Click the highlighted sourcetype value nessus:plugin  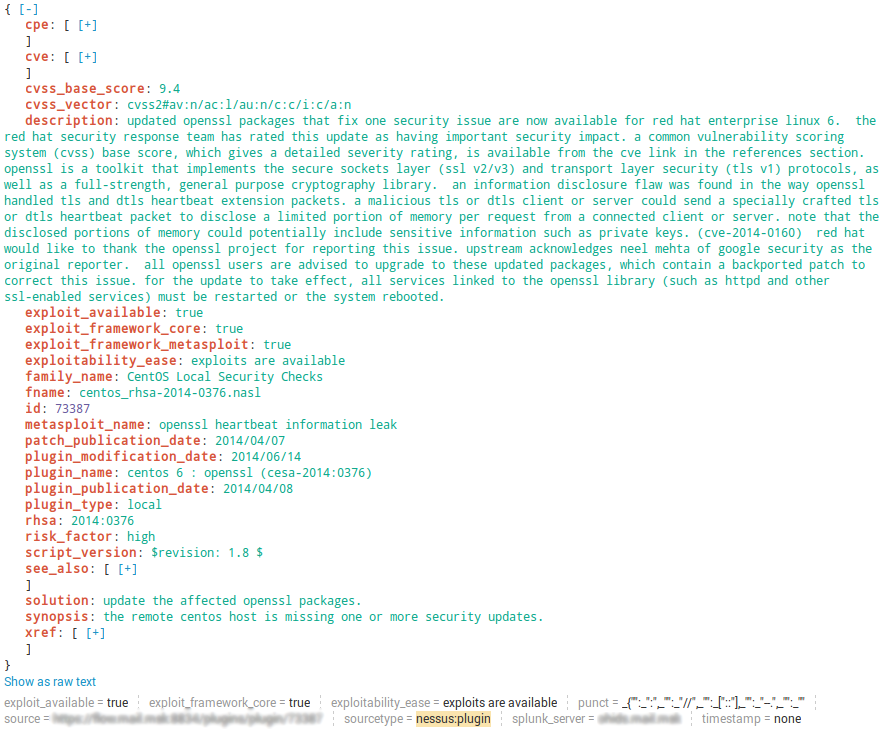pyautogui.click(x=453, y=719)
